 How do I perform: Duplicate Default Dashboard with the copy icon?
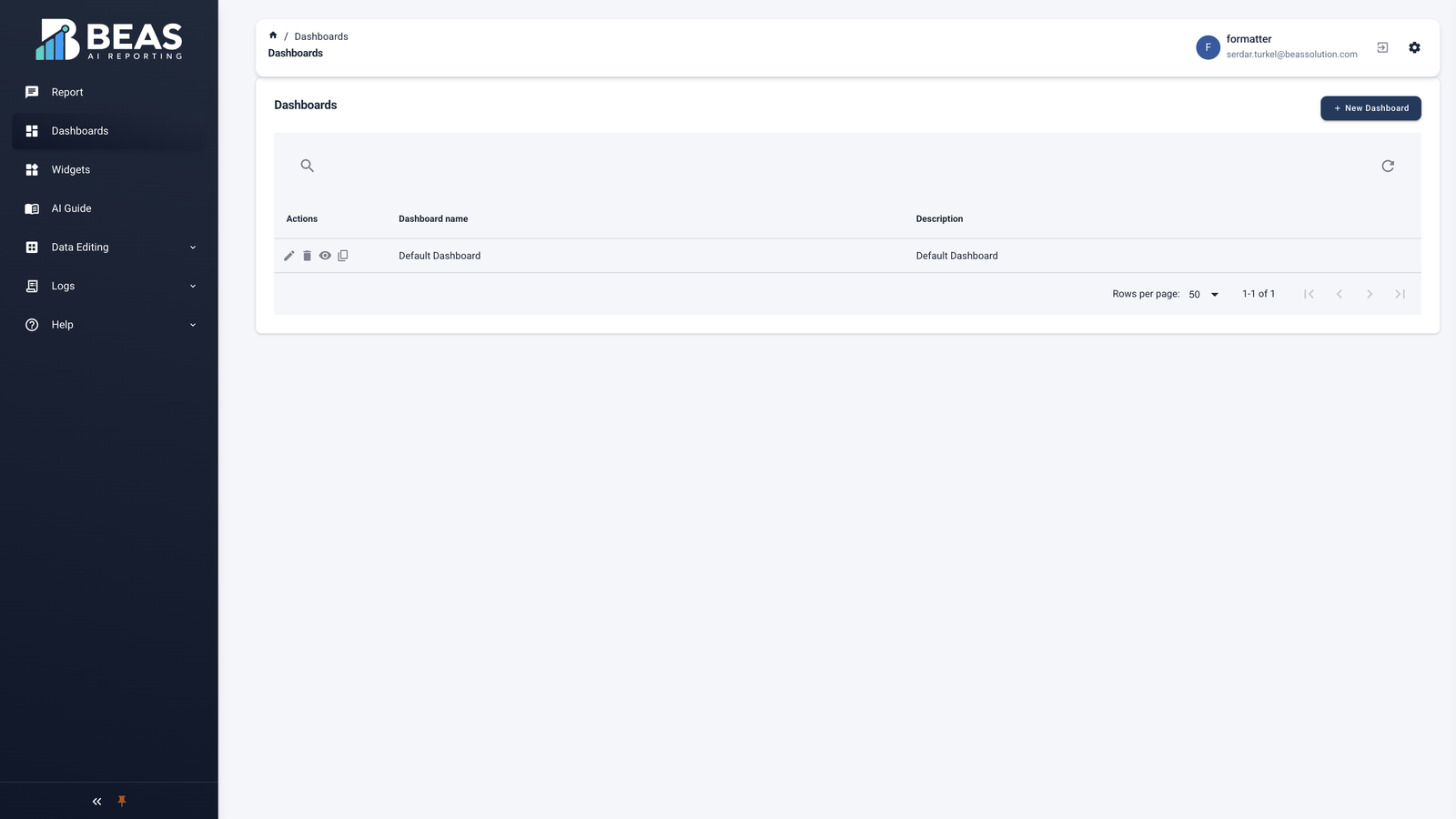(343, 256)
